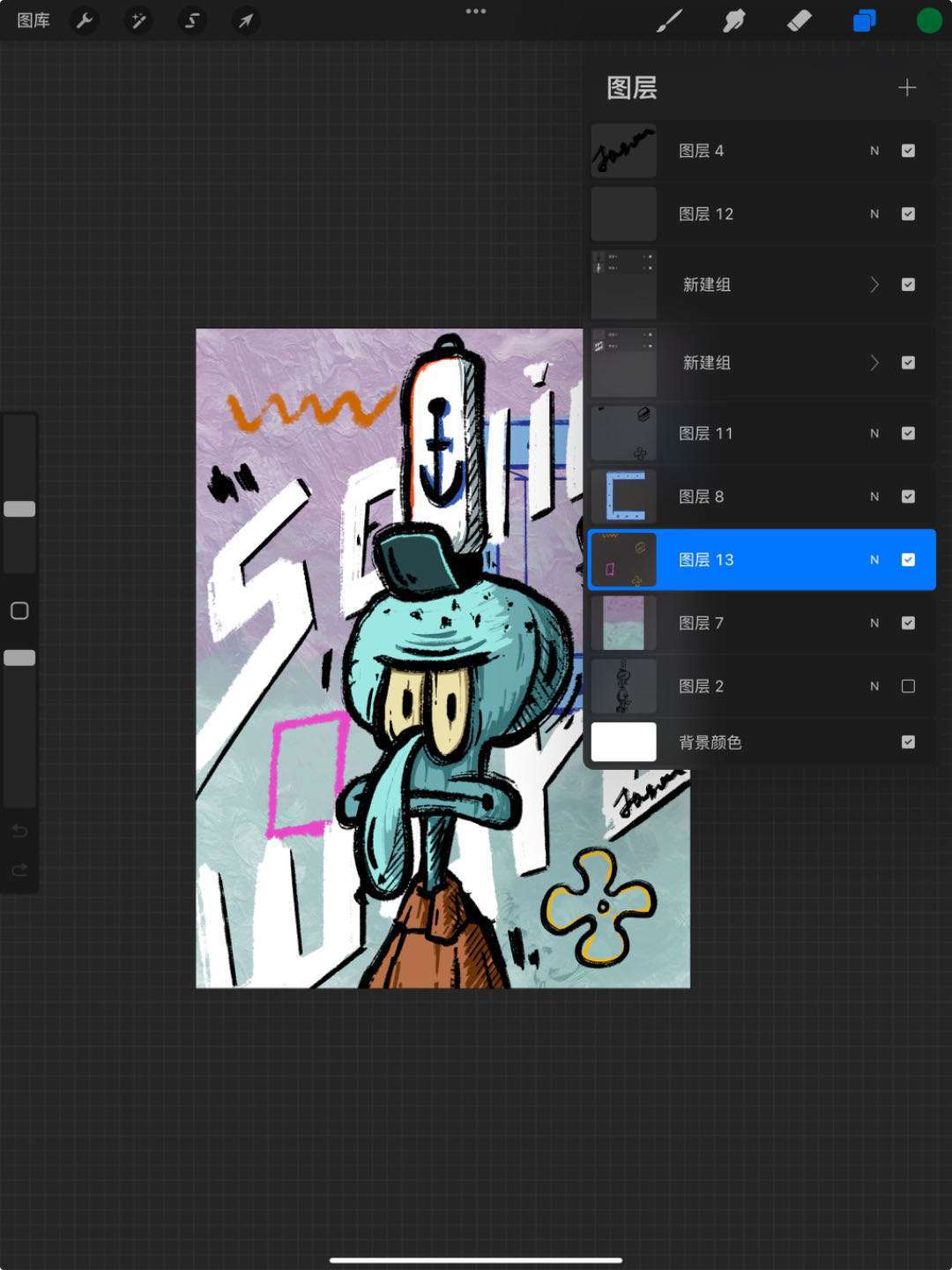This screenshot has height=1270, width=952.
Task: Select layer 图层 8 thumbnail
Action: [x=624, y=497]
